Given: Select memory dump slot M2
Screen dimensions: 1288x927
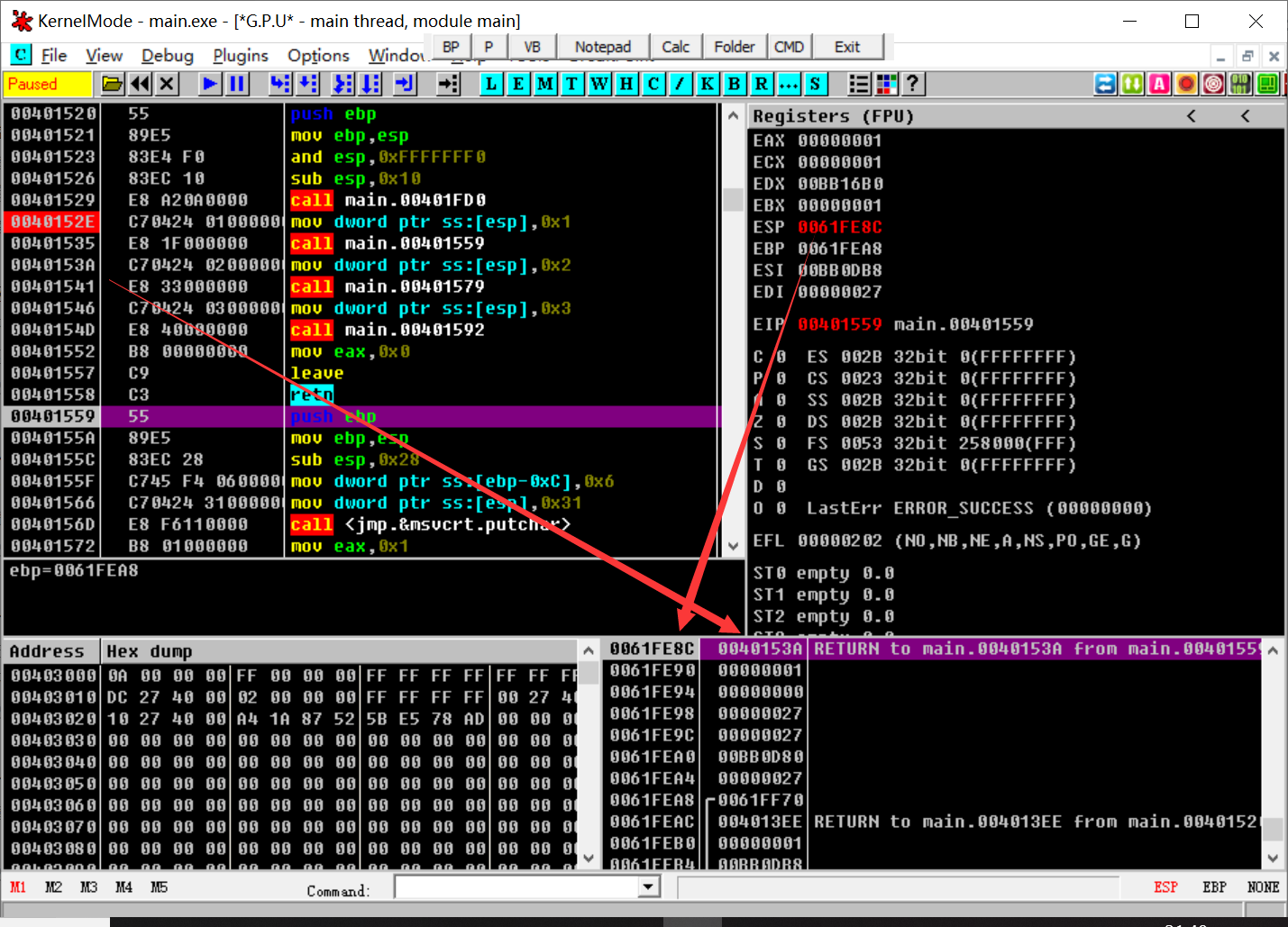Looking at the screenshot, I should click(x=53, y=887).
